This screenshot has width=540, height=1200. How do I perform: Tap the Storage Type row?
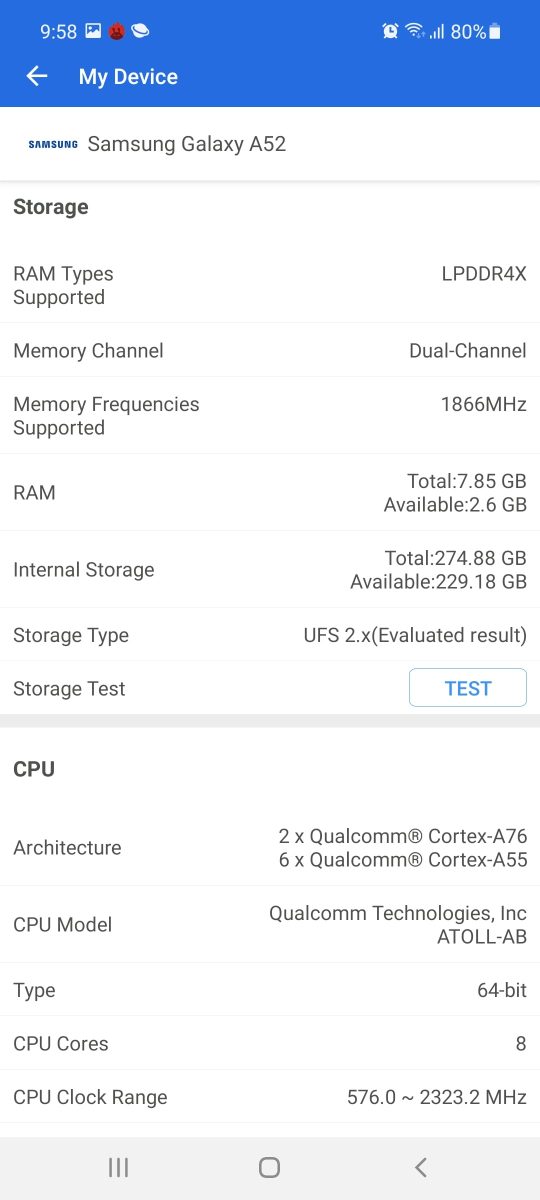(x=270, y=635)
